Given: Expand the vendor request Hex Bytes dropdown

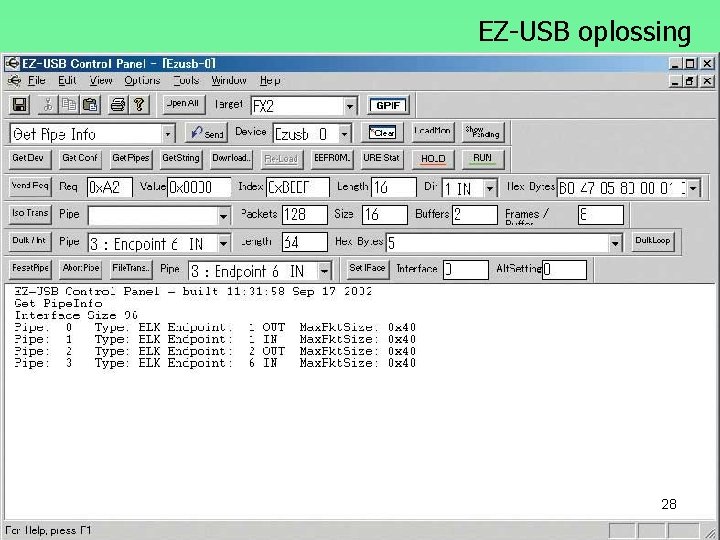Looking at the screenshot, I should (693, 188).
